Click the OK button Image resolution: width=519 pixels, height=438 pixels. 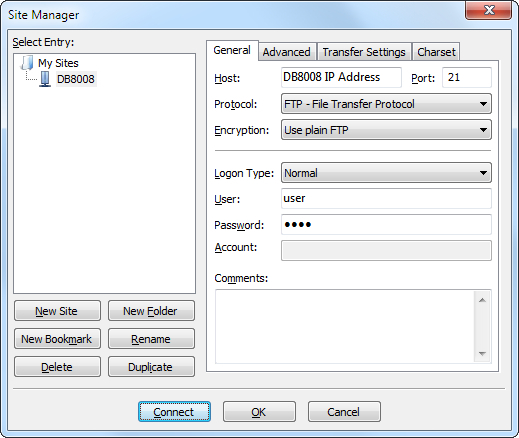[259, 412]
